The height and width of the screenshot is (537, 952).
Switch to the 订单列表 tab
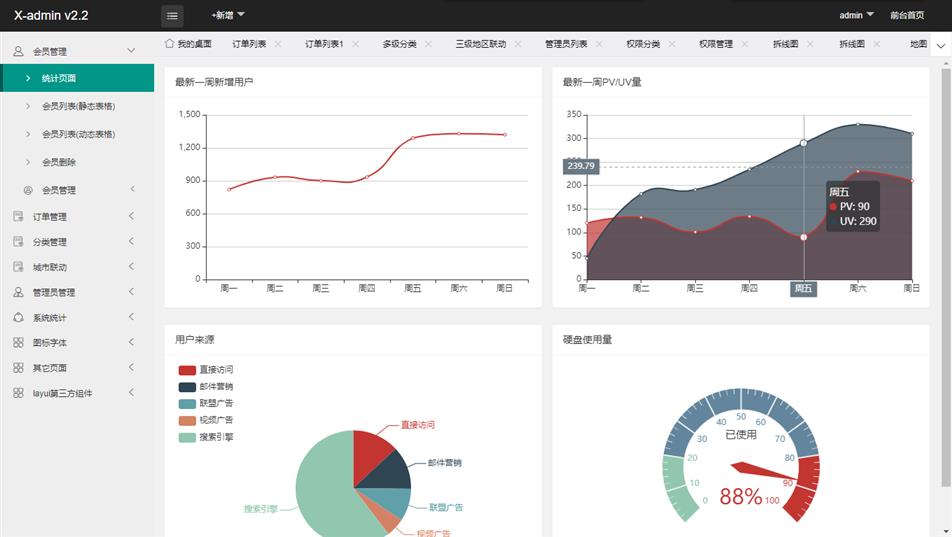249,44
